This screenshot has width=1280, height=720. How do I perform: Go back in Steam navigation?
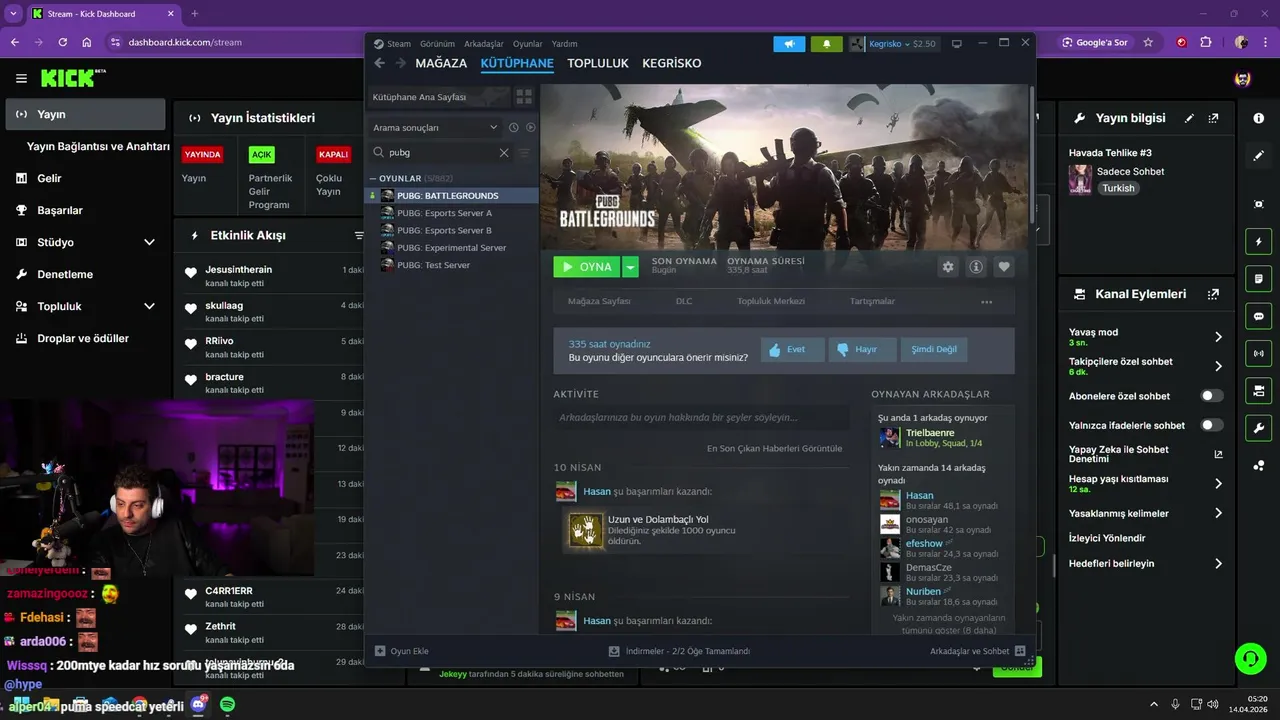[379, 63]
